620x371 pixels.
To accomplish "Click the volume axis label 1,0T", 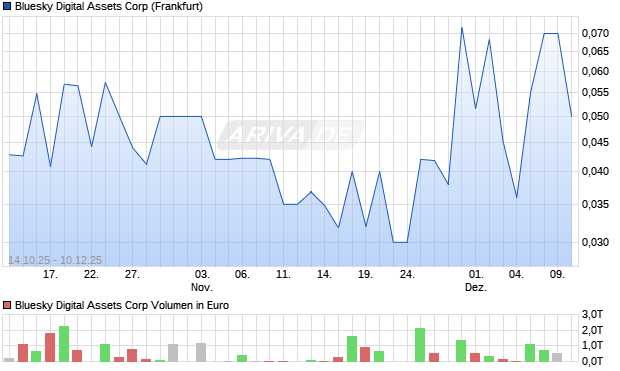I will tap(592, 345).
